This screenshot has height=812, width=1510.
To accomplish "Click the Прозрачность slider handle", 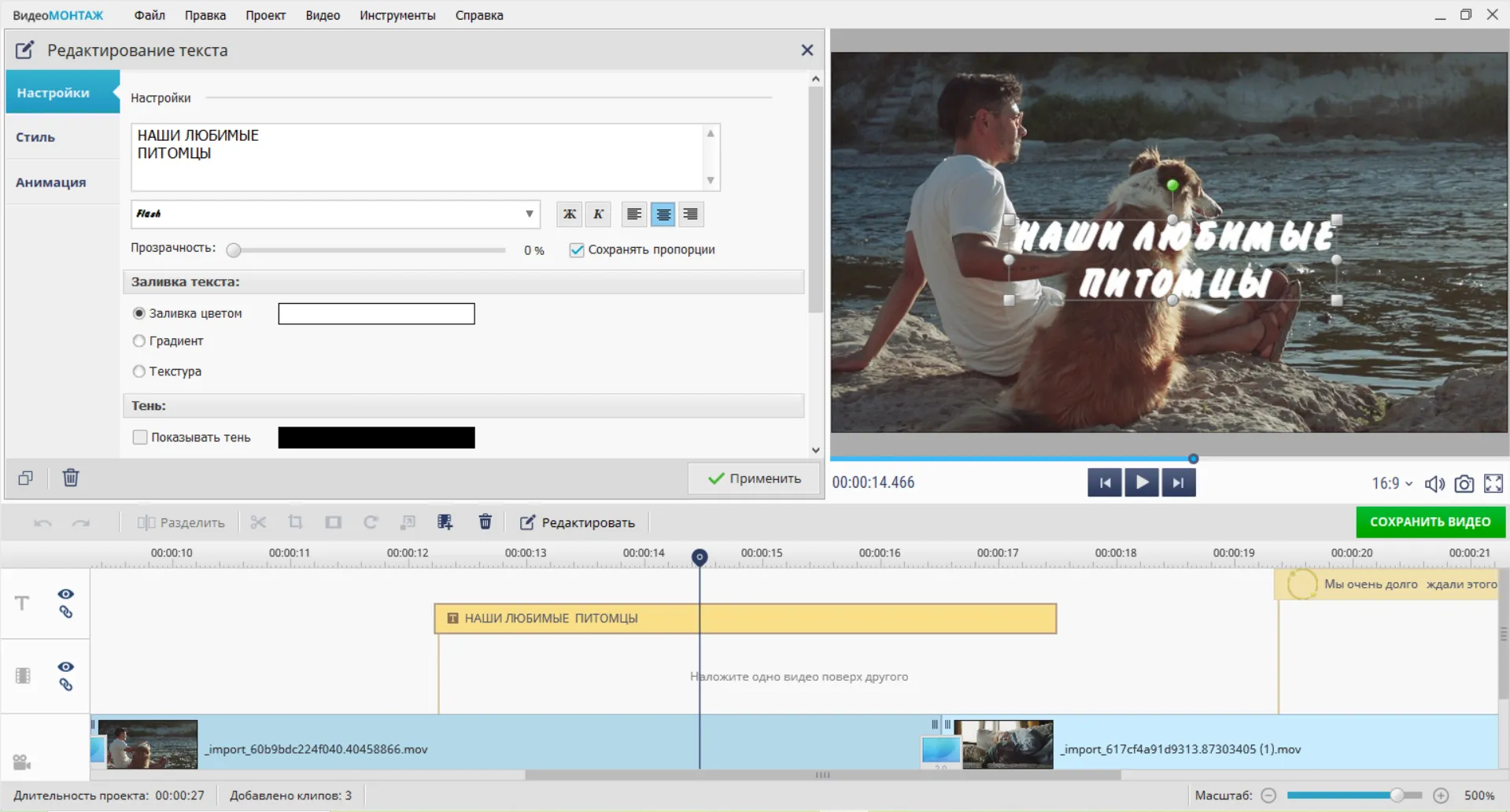I will (x=234, y=250).
